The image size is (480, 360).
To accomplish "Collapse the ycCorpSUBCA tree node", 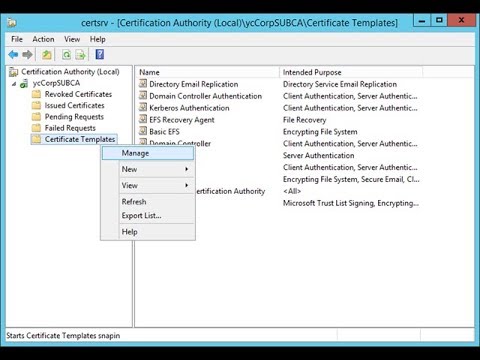I will (x=14, y=84).
